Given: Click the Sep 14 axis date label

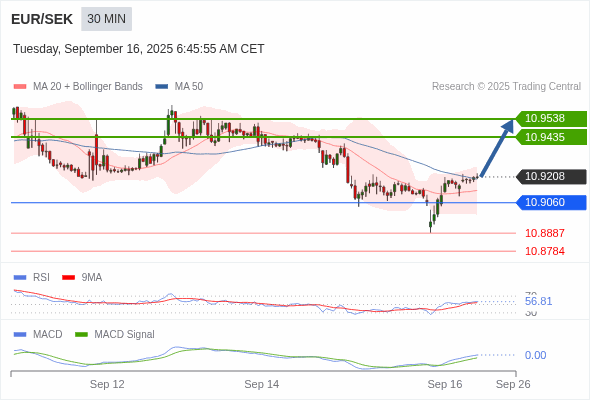Looking at the screenshot, I should point(262,384).
